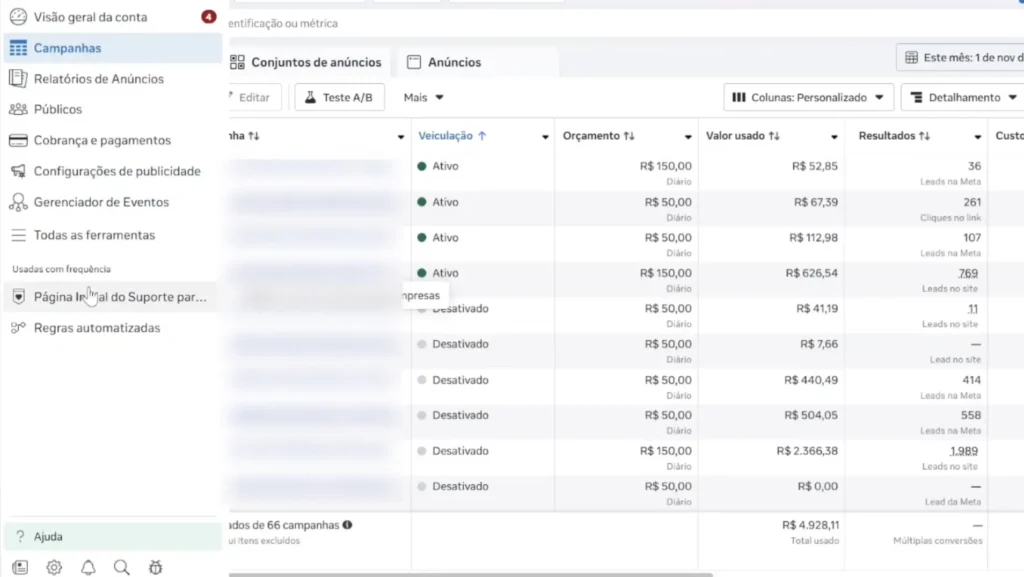Image resolution: width=1024 pixels, height=577 pixels.
Task: Click the megaphone Configurações de publicidade icon
Action: click(x=18, y=171)
